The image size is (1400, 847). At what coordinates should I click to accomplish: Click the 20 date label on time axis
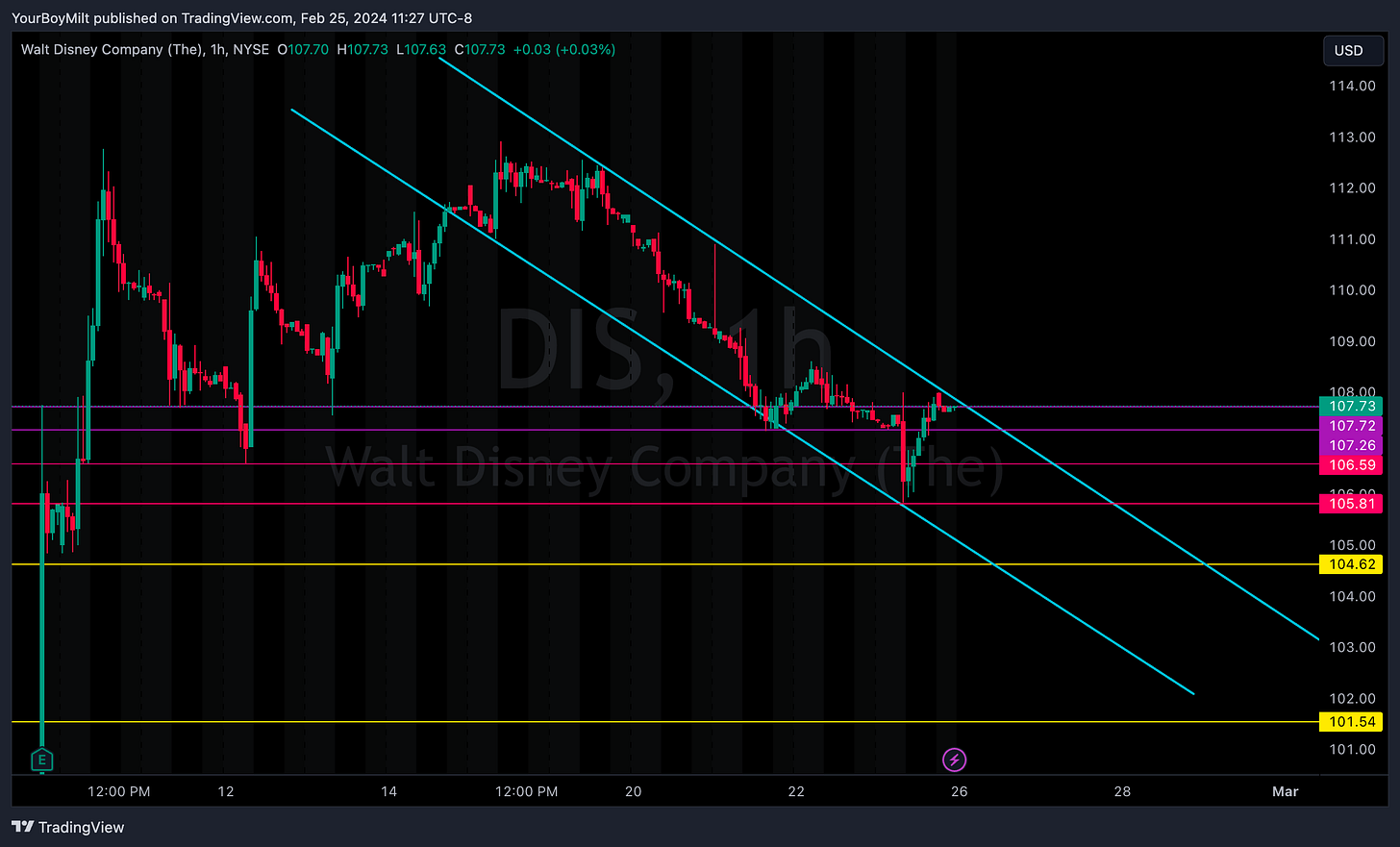(x=633, y=791)
